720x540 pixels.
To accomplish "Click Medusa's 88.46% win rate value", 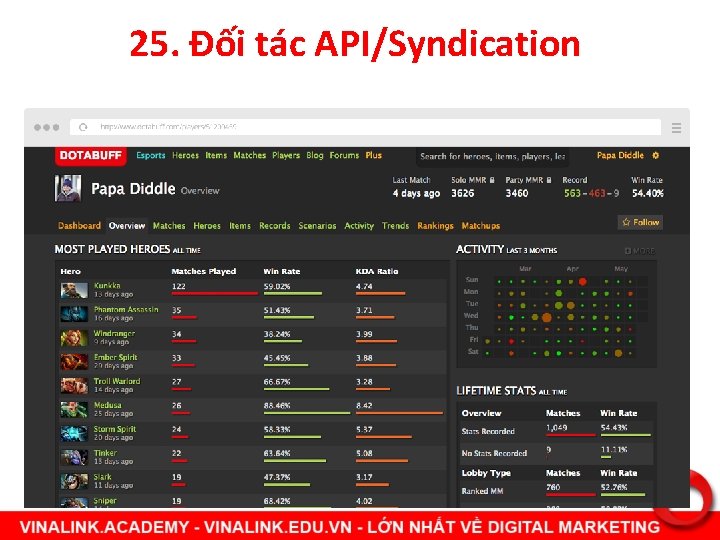I will pyautogui.click(x=277, y=406).
